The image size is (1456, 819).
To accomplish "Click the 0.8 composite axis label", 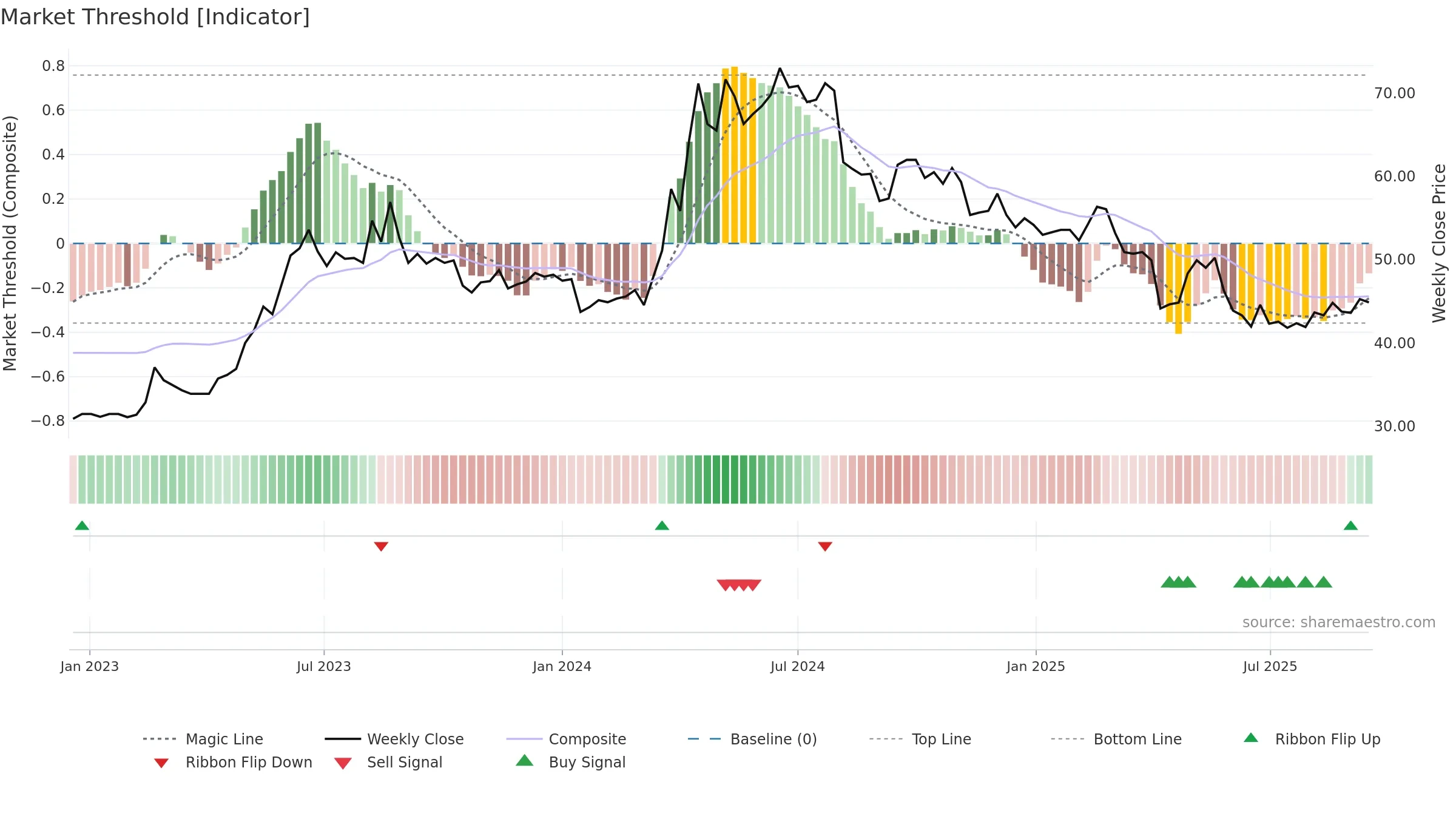I will (53, 66).
